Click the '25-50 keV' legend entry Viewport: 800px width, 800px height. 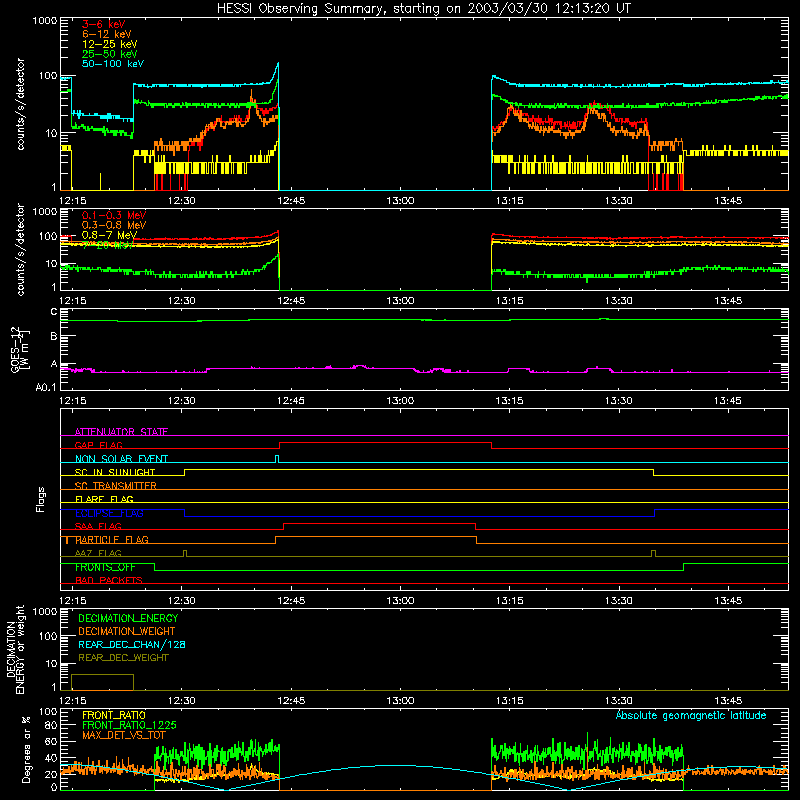(x=109, y=54)
